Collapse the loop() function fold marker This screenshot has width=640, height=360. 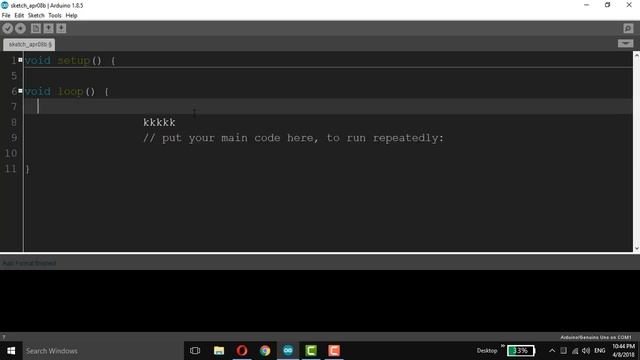pos(20,91)
